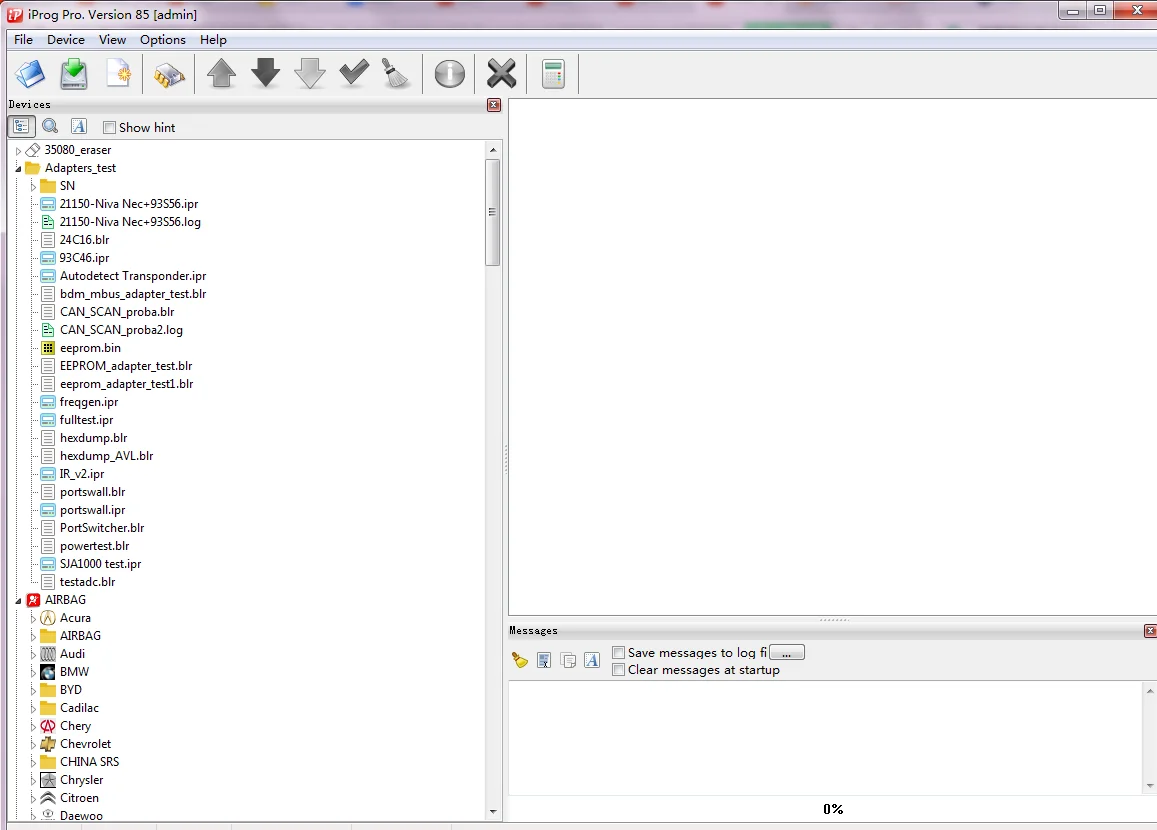Viewport: 1157px width, 830px height.
Task: Select the BMW airbag folder
Action: [74, 671]
